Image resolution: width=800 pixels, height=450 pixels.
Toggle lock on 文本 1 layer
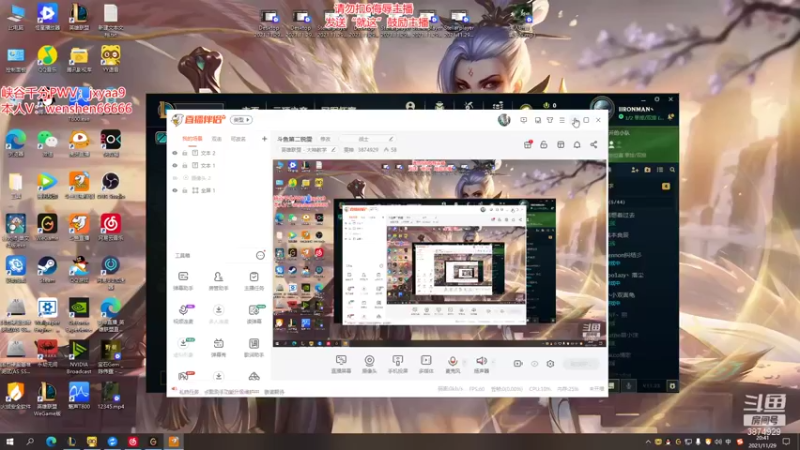185,165
